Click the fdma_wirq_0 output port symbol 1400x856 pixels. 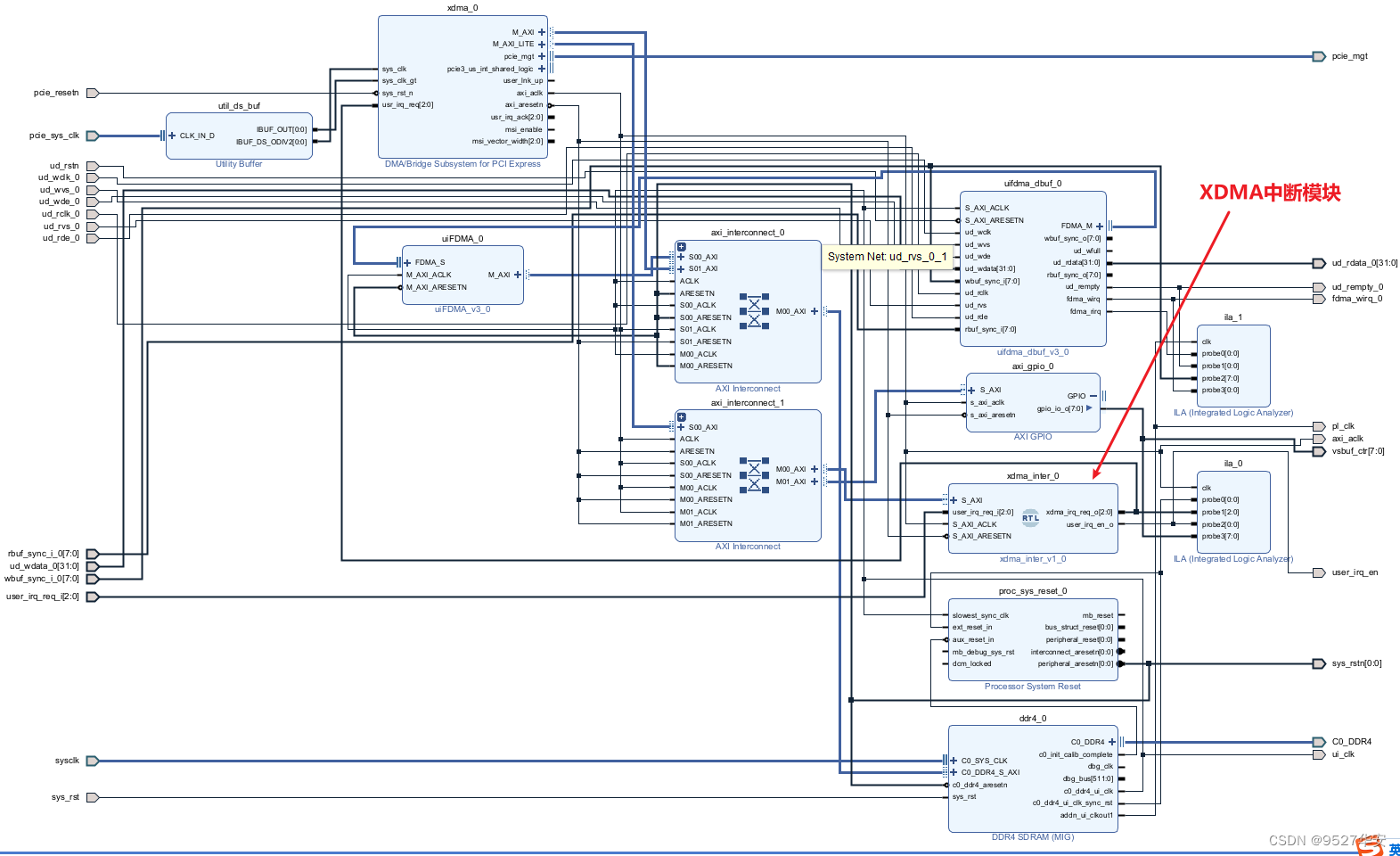1319,299
